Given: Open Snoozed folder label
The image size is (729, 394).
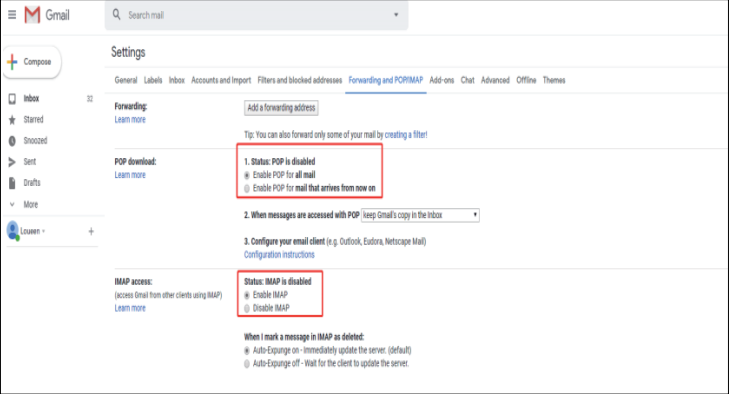Looking at the screenshot, I should (35, 140).
